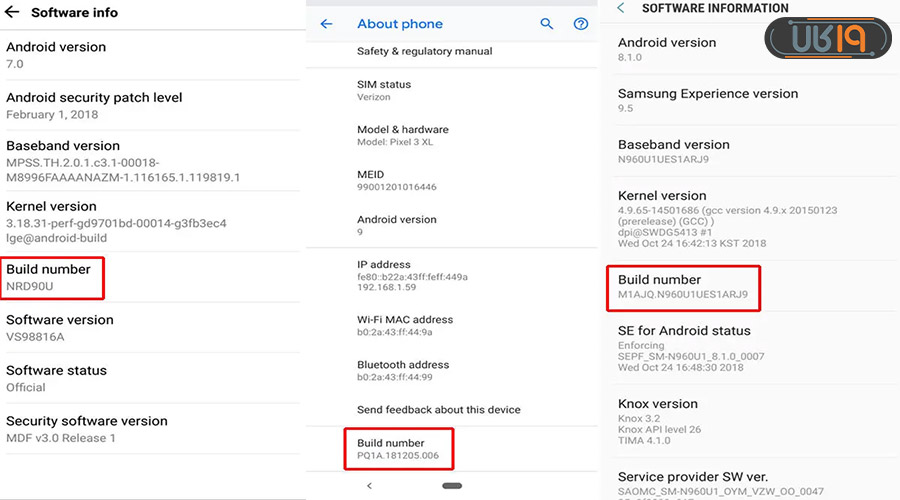Open Safety & regulatory manual
The width and height of the screenshot is (900, 500).
click(424, 51)
